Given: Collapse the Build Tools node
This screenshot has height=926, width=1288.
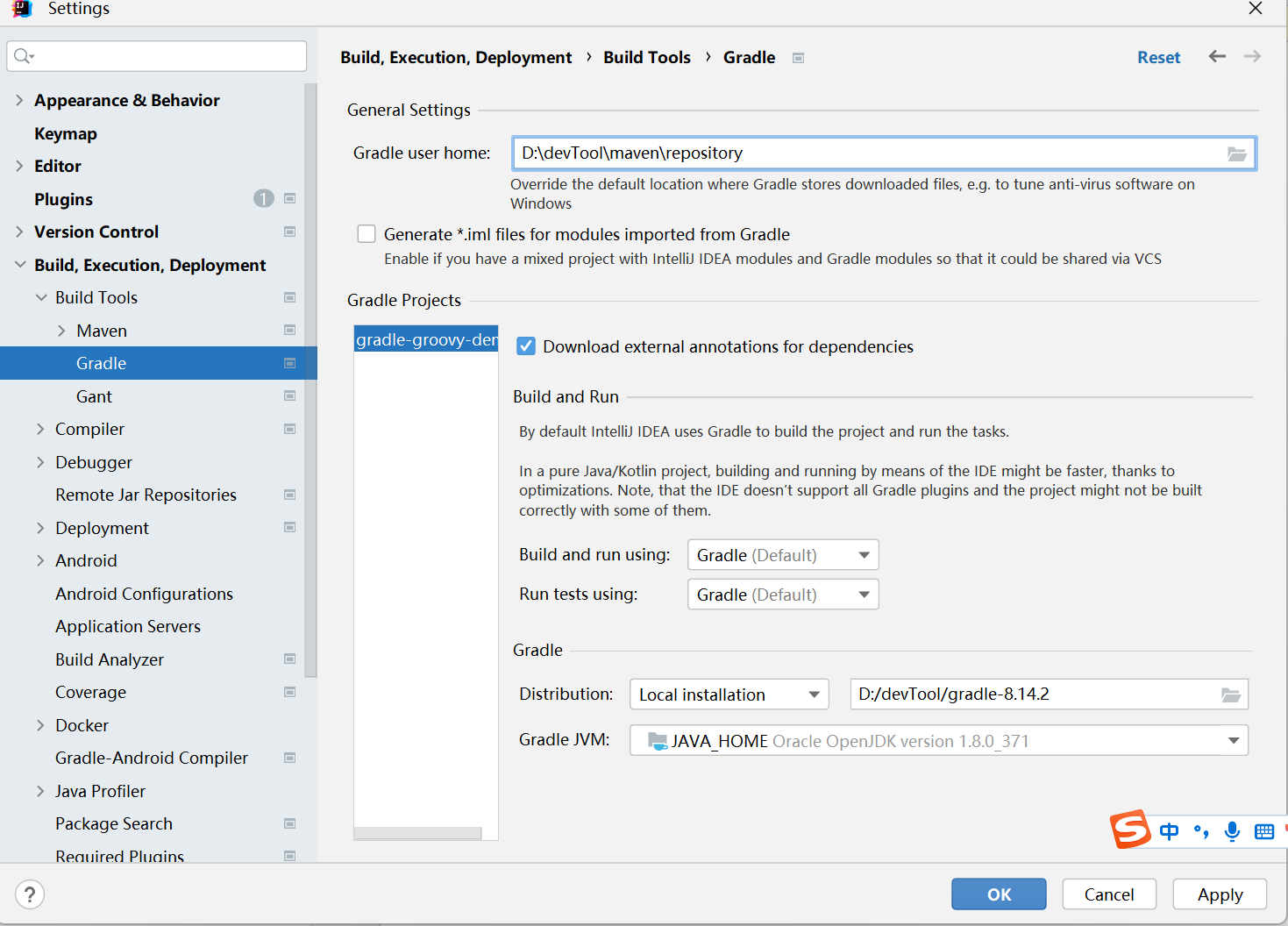Looking at the screenshot, I should pos(40,297).
